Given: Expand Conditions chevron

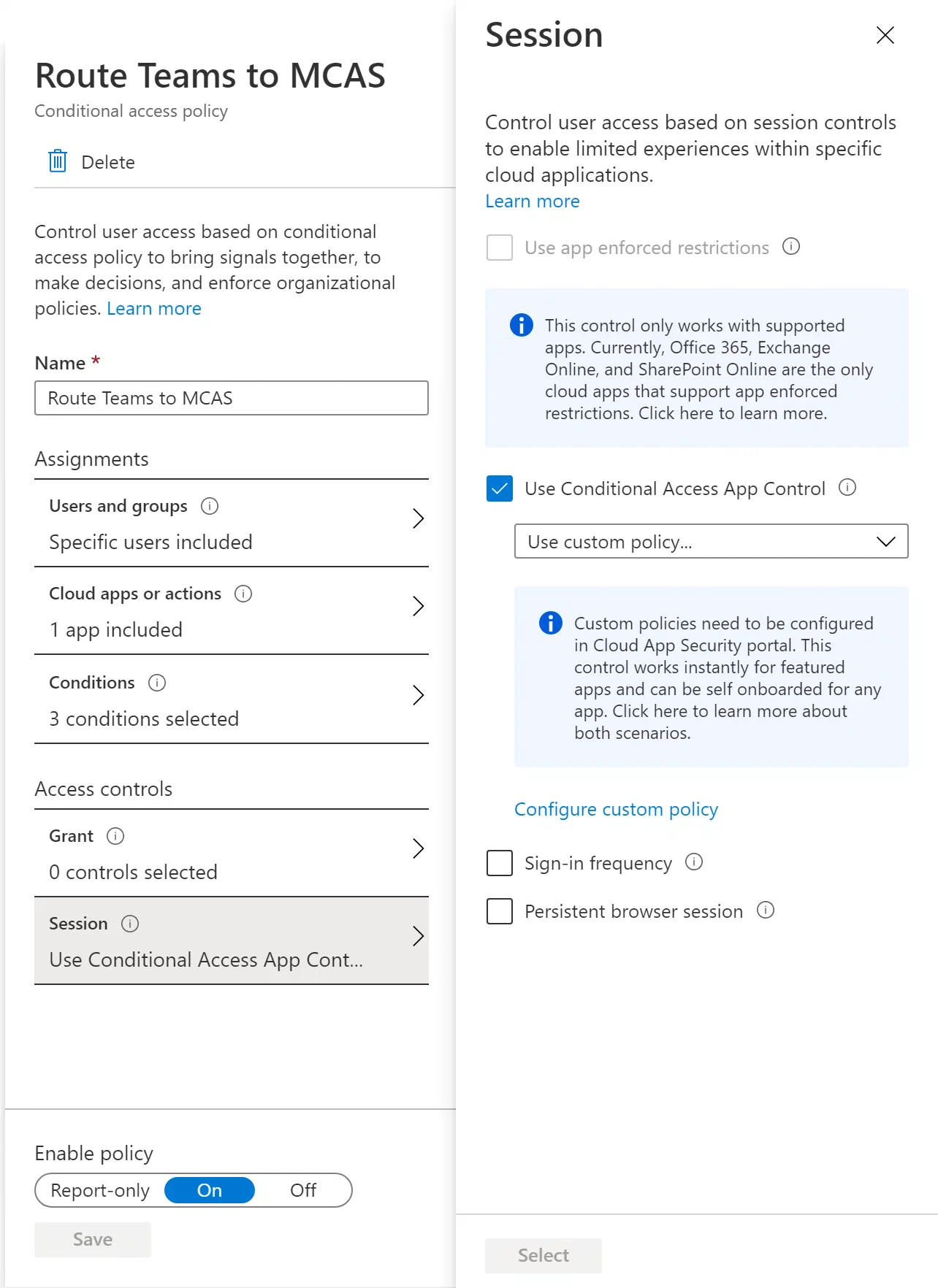Looking at the screenshot, I should point(418,695).
